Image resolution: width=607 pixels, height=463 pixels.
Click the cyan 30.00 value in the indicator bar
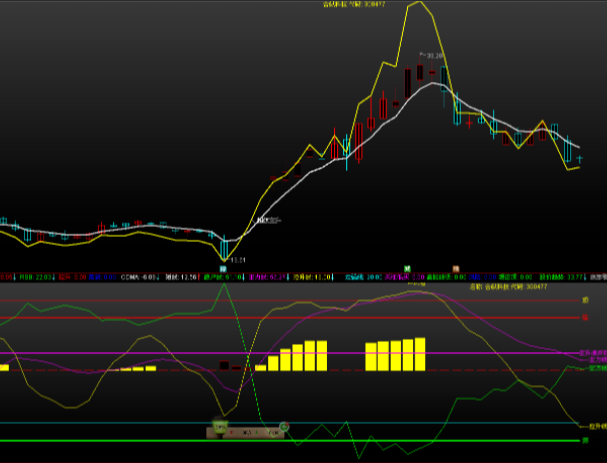tap(357, 277)
